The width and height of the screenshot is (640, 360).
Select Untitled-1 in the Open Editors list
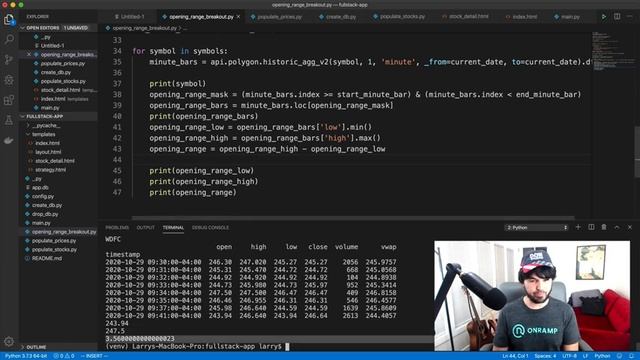52,45
